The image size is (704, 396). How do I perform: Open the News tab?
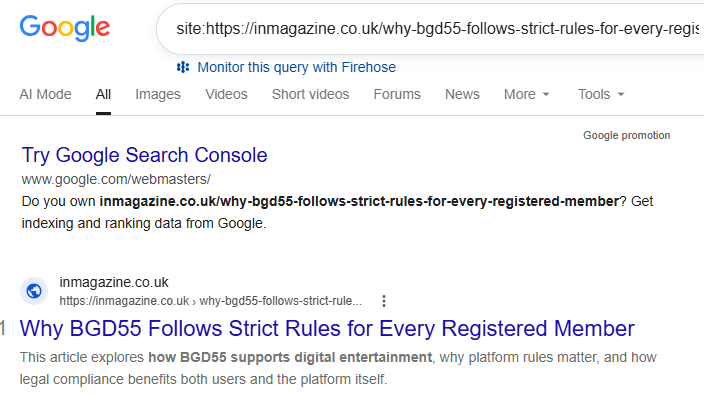point(462,94)
